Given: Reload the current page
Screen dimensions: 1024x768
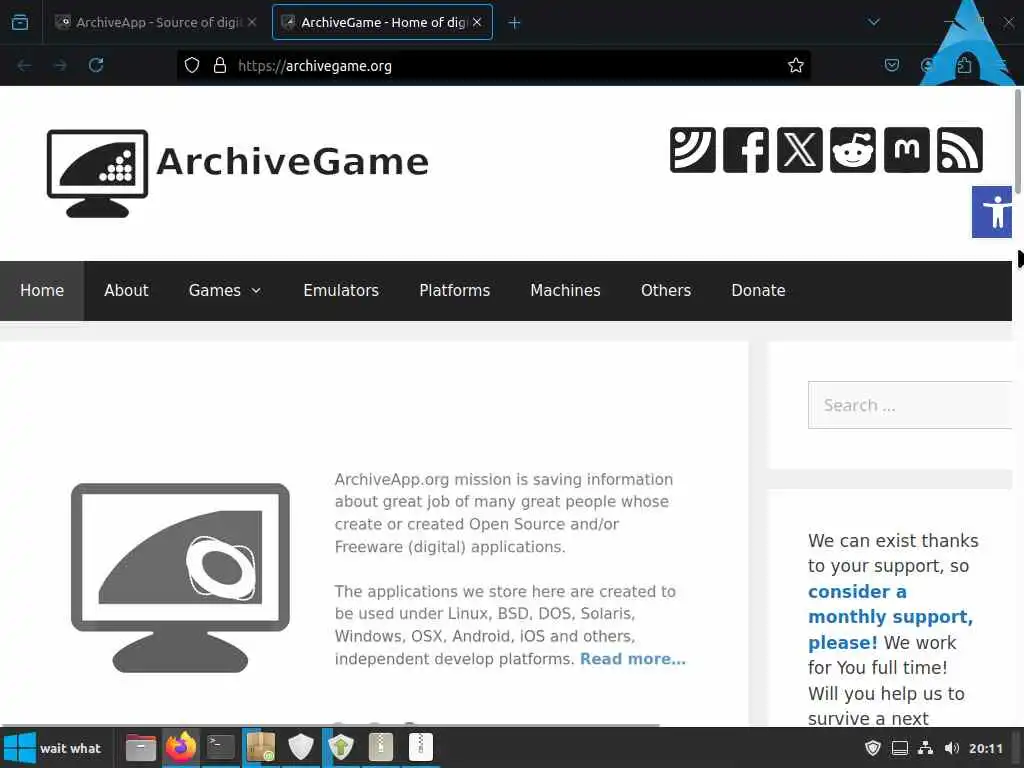Looking at the screenshot, I should 96,65.
